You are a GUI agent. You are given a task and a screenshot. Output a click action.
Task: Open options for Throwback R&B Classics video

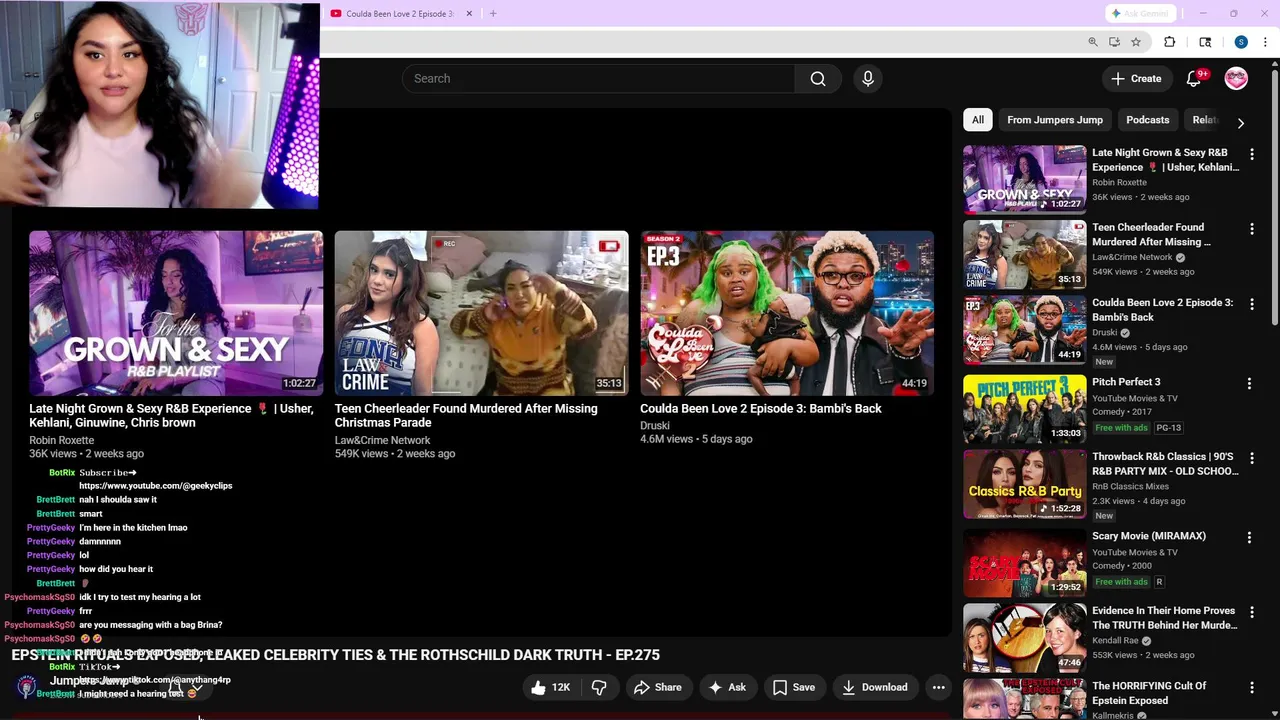coord(1251,459)
